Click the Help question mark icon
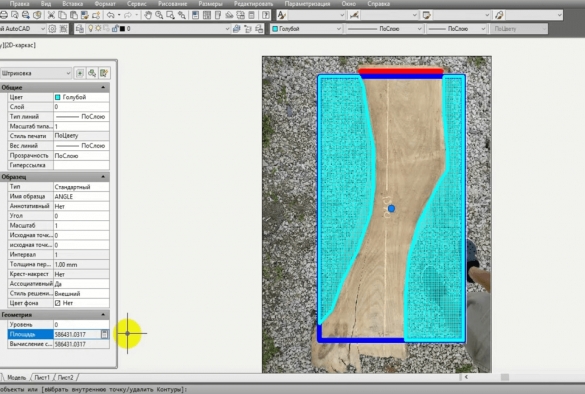Viewport: 585px width, 394px height. (x=266, y=15)
